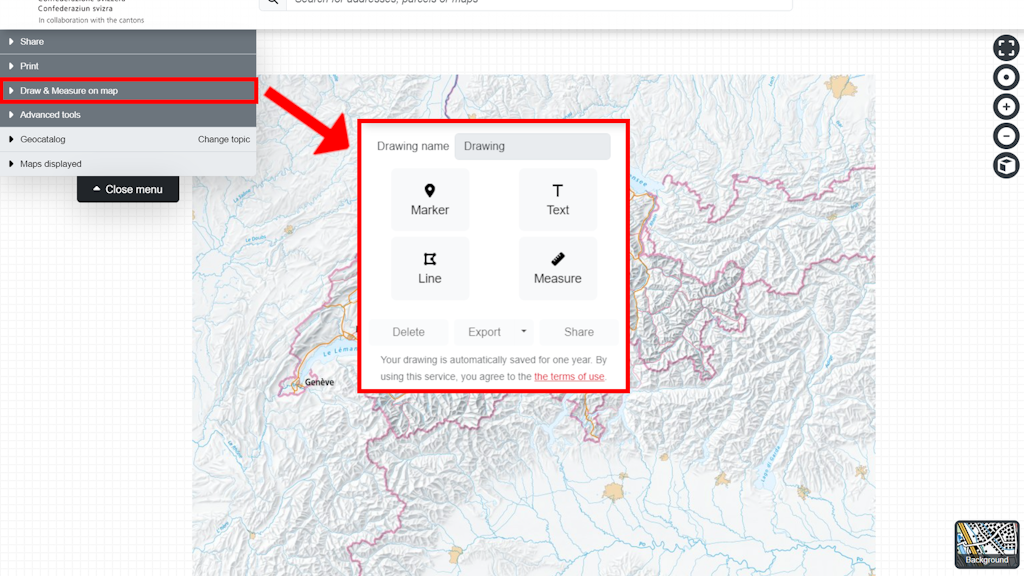Open the Export dropdown arrow

point(523,332)
